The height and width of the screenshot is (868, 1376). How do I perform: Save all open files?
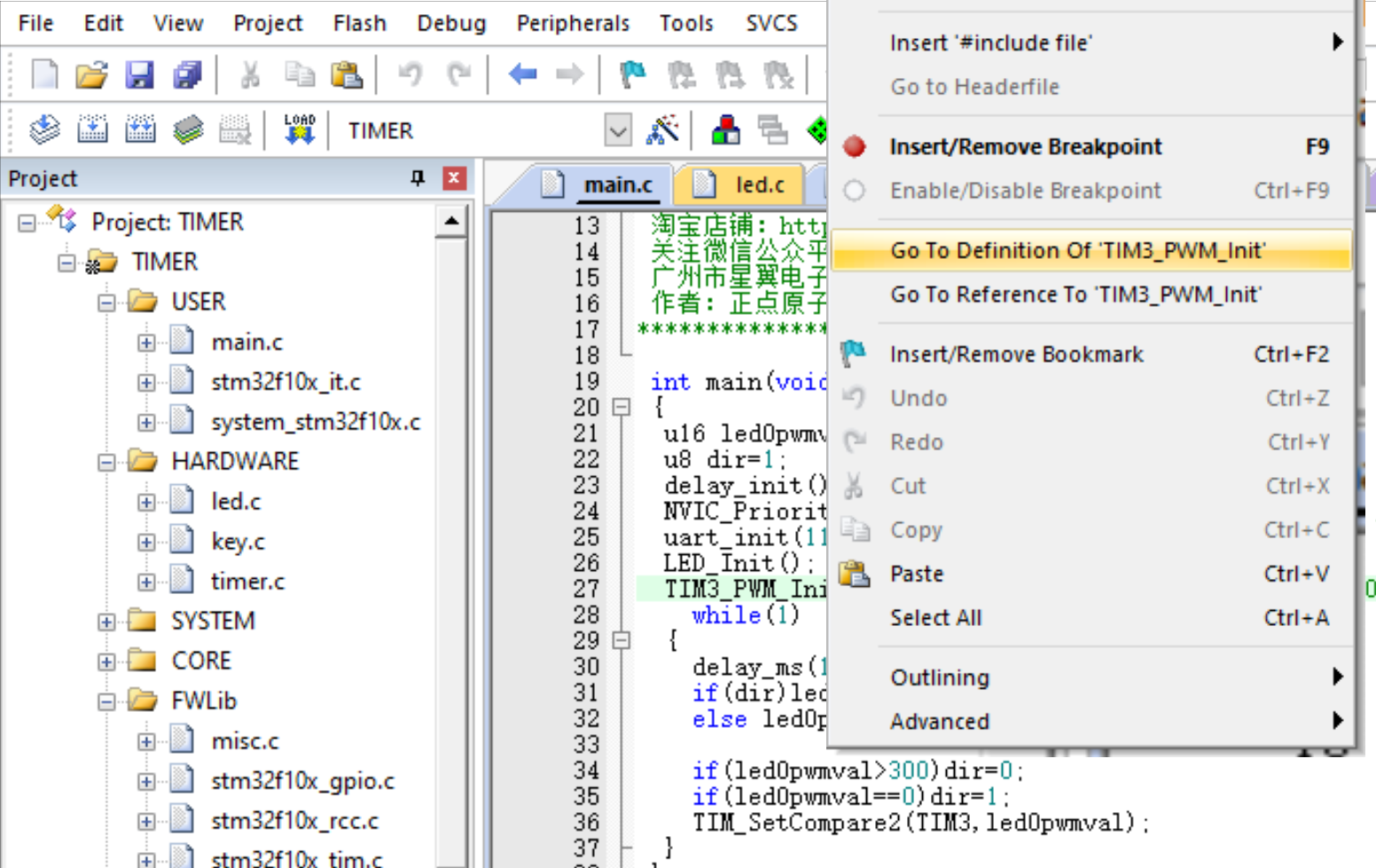(187, 74)
